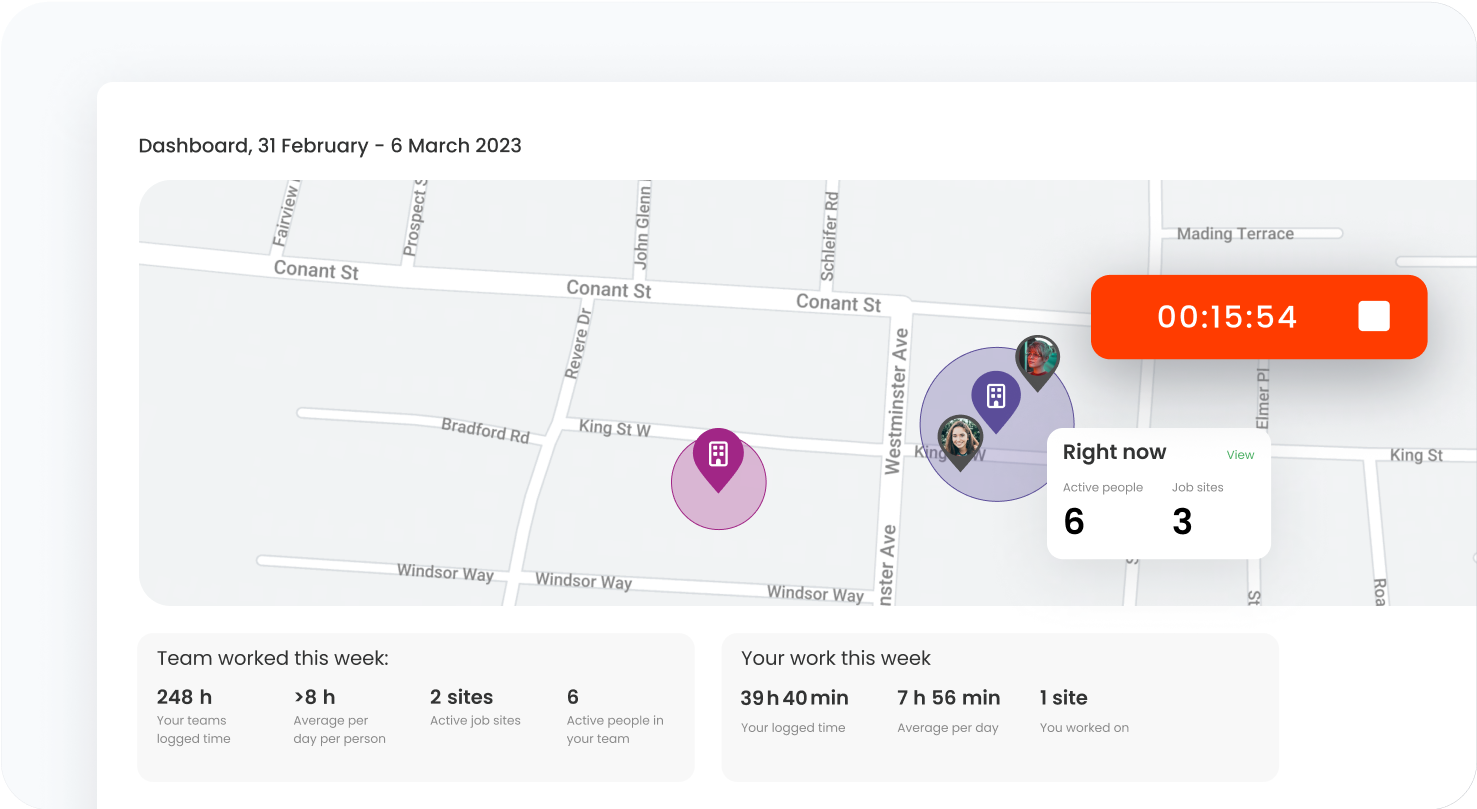Open the View link in Right now card
This screenshot has height=809, width=1477.
click(x=1240, y=455)
